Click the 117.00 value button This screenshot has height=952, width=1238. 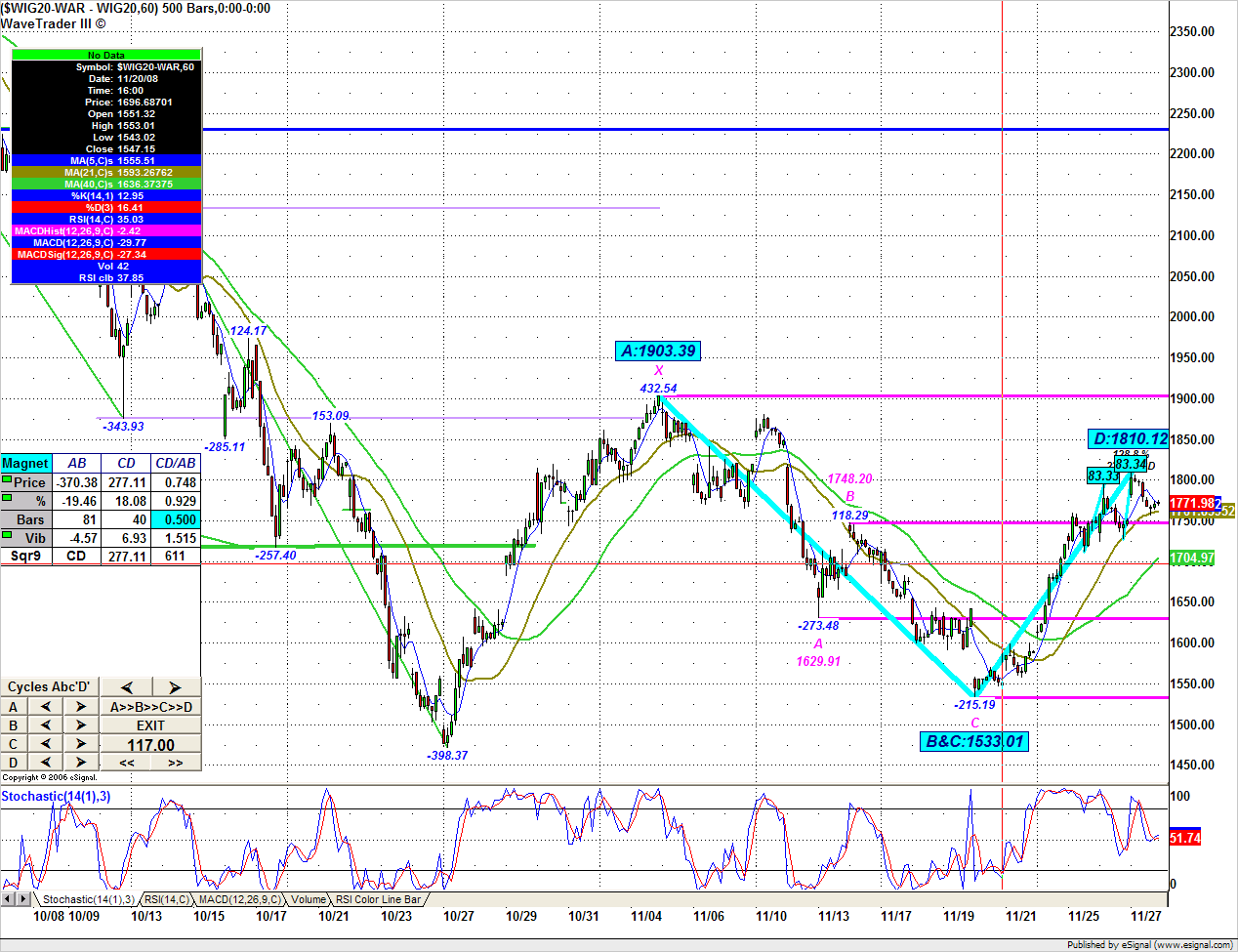click(x=150, y=744)
